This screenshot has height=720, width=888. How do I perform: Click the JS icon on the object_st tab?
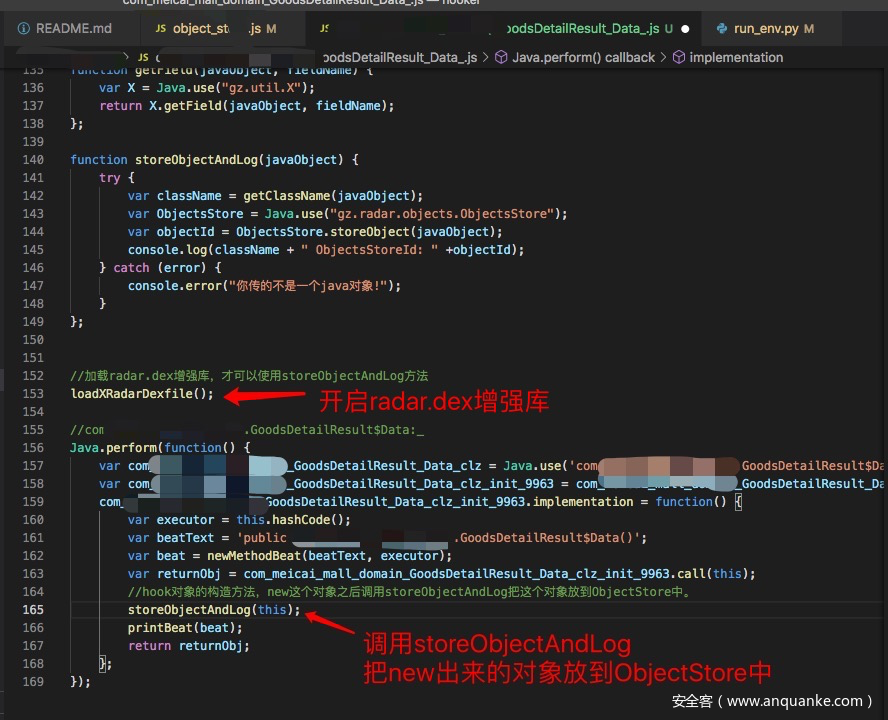(158, 28)
